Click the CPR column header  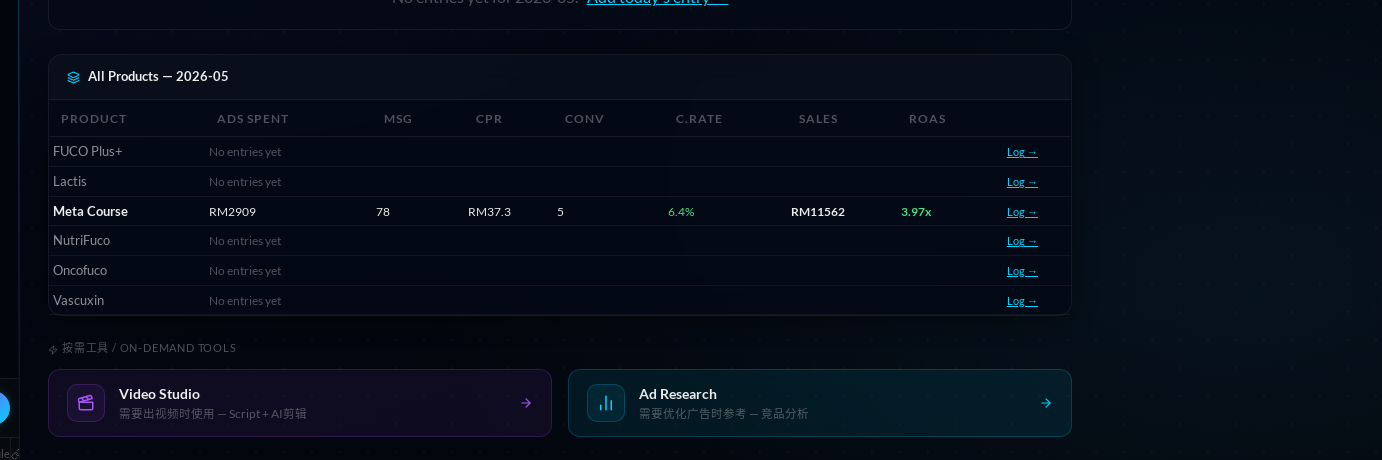[489, 119]
